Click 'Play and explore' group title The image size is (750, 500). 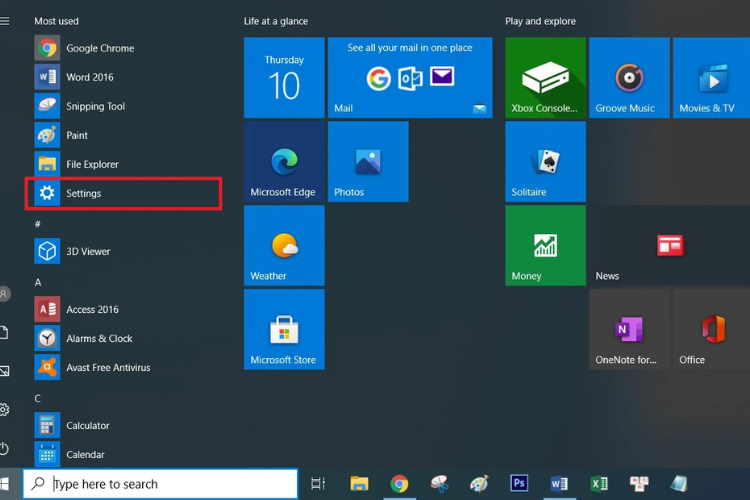click(540, 21)
